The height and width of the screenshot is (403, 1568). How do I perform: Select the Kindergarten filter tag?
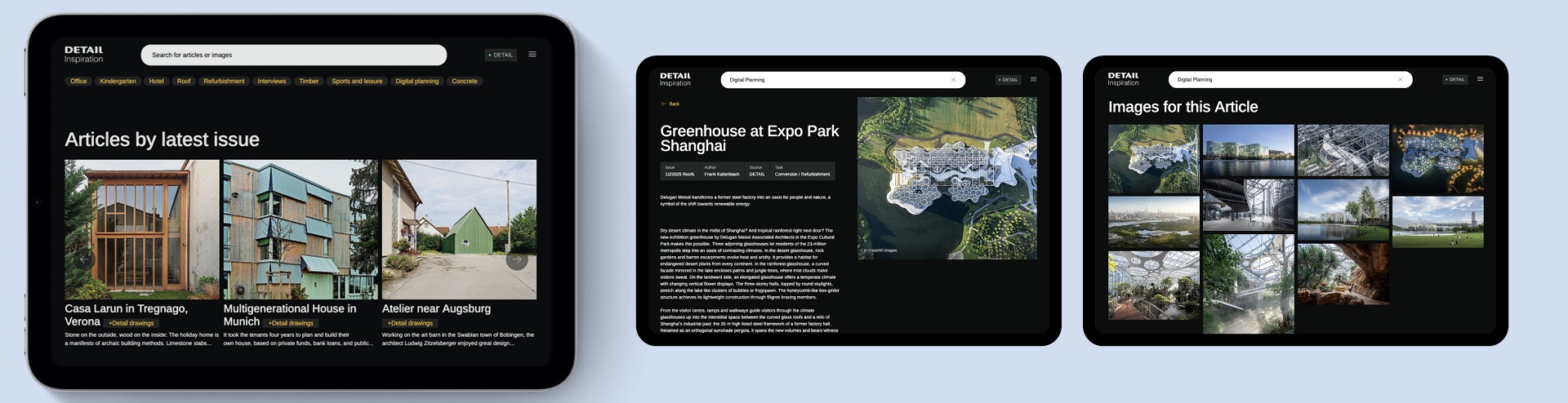click(x=118, y=82)
